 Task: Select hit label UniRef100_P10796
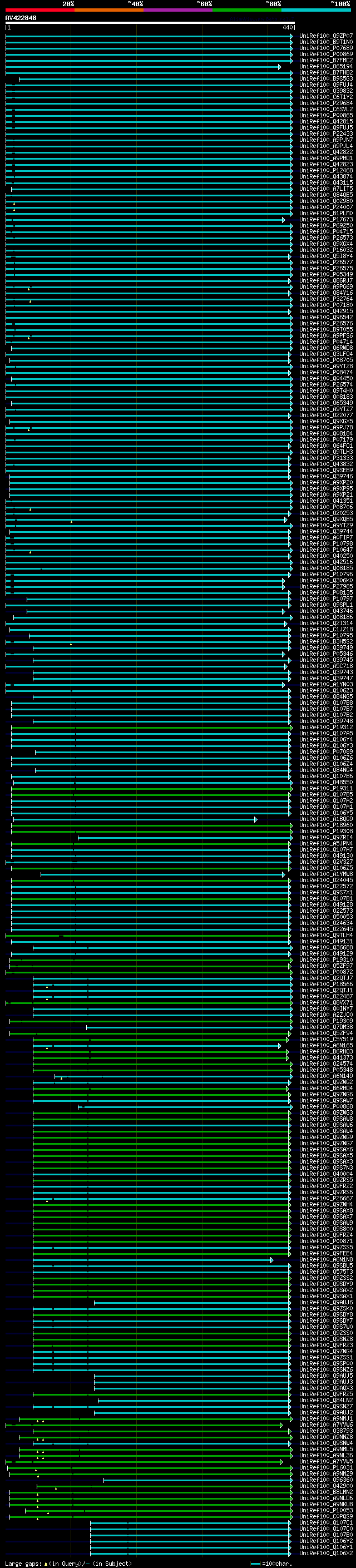coord(326,574)
